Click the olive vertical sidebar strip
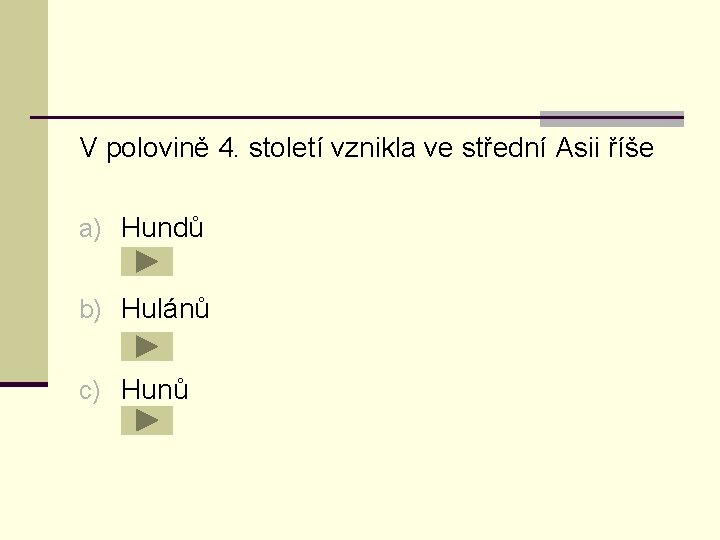The image size is (720, 540). [x=23, y=190]
